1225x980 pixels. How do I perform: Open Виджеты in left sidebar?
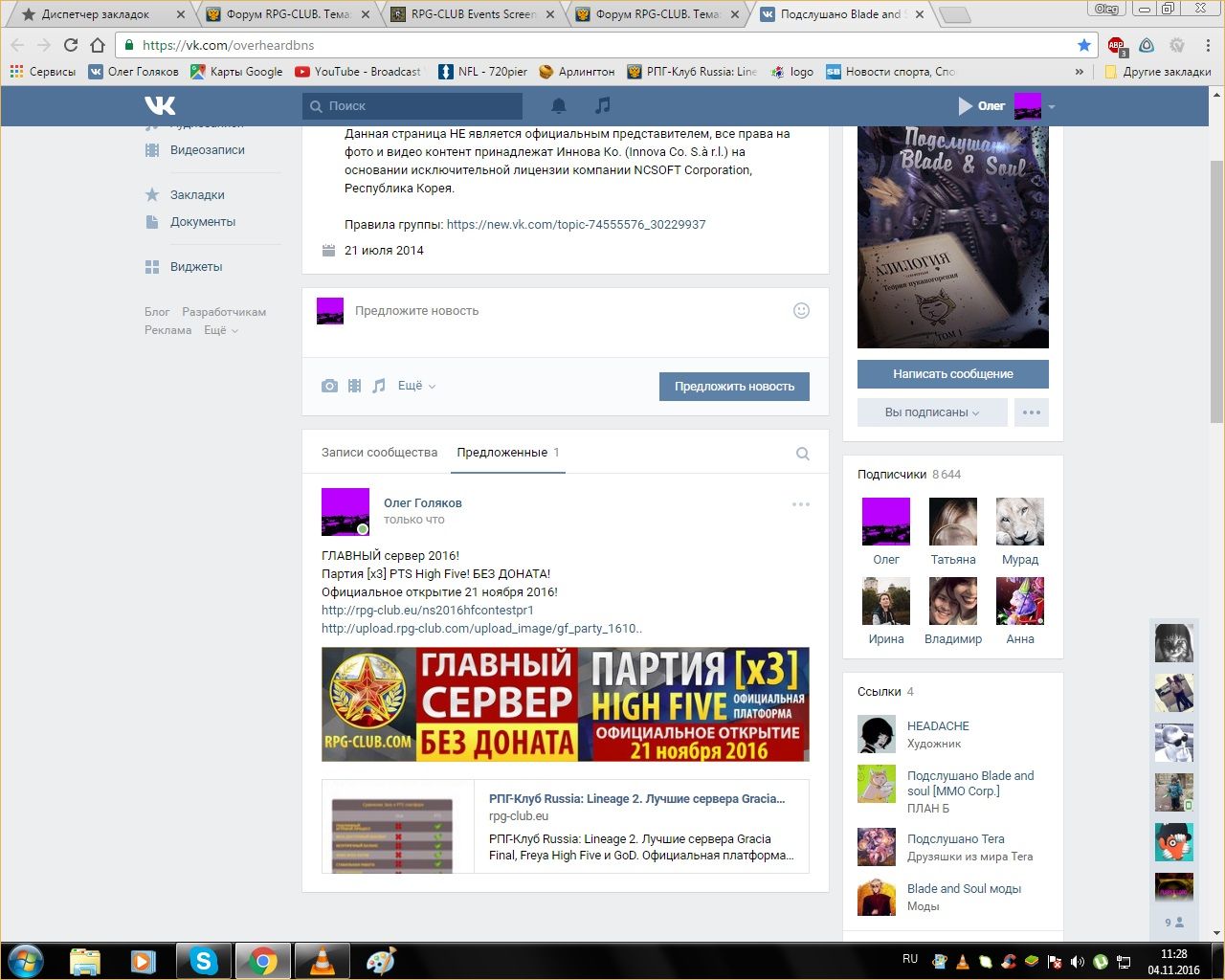[196, 267]
